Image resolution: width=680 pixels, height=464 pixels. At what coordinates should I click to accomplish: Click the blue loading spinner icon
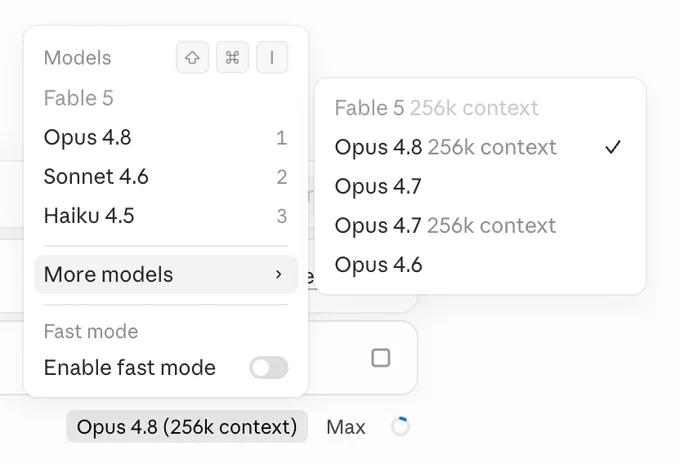[x=400, y=426]
